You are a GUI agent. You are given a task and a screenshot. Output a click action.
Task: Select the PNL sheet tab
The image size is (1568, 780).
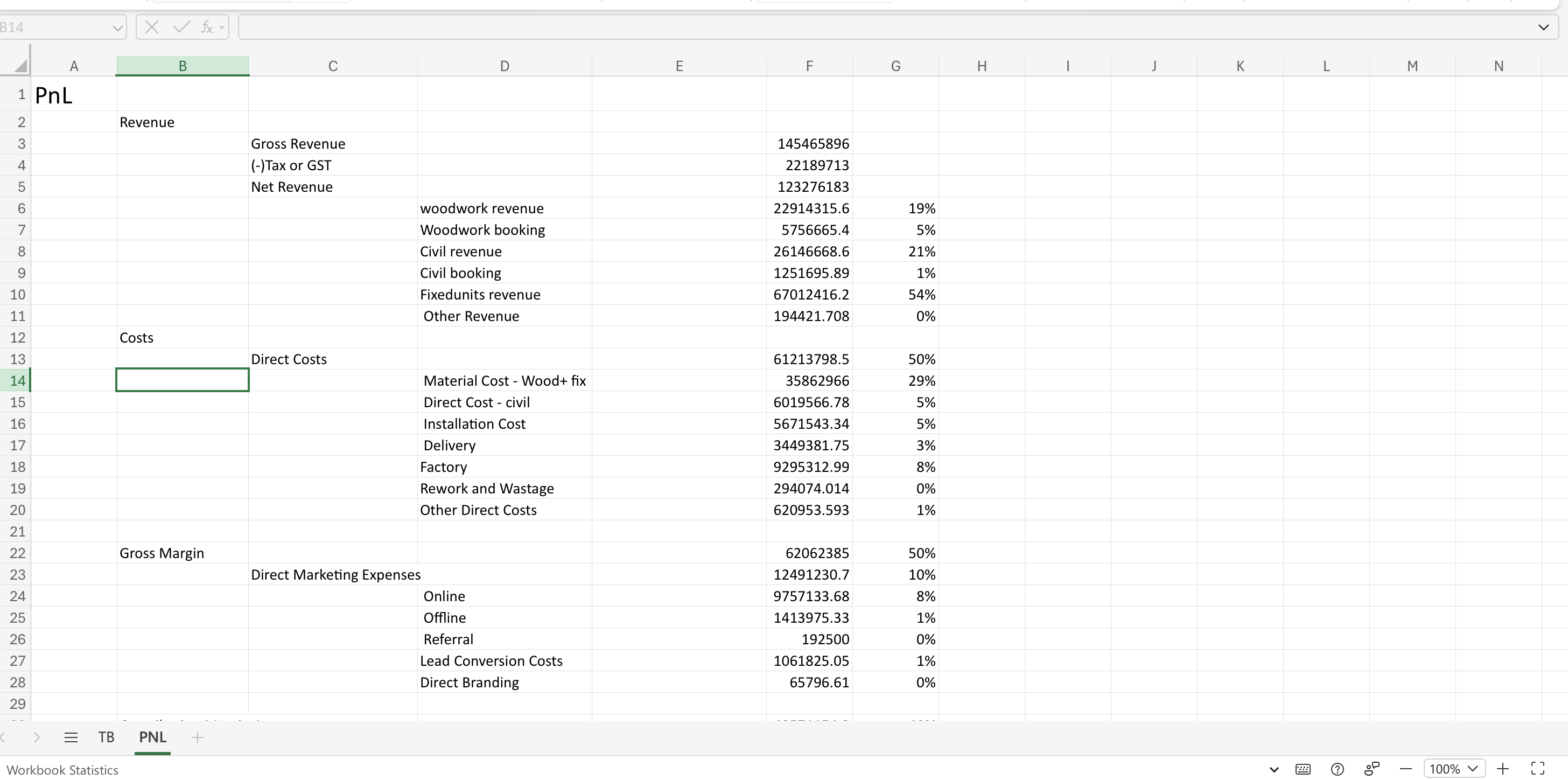pyautogui.click(x=152, y=737)
